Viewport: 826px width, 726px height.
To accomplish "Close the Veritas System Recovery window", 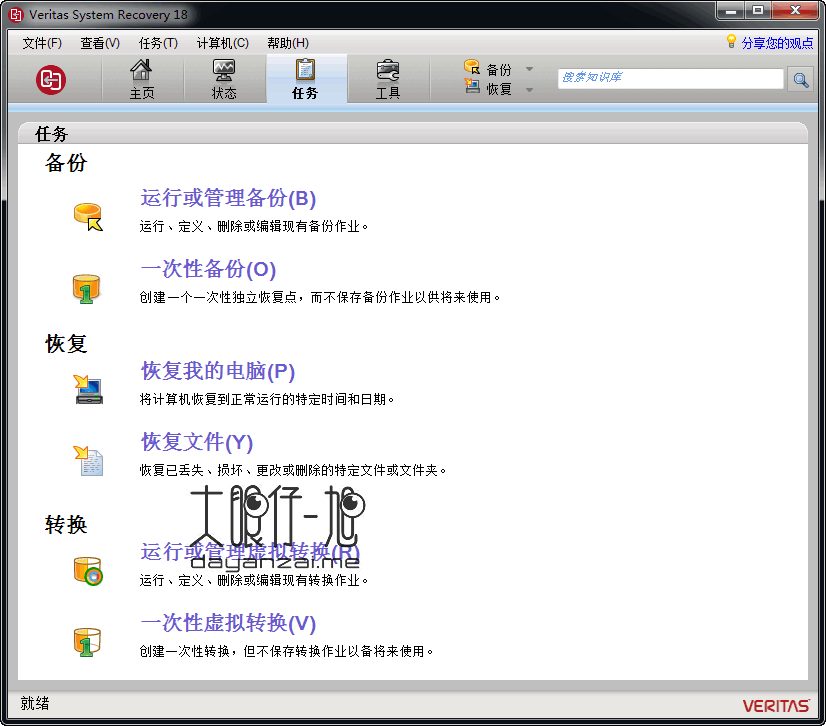I will 795,11.
